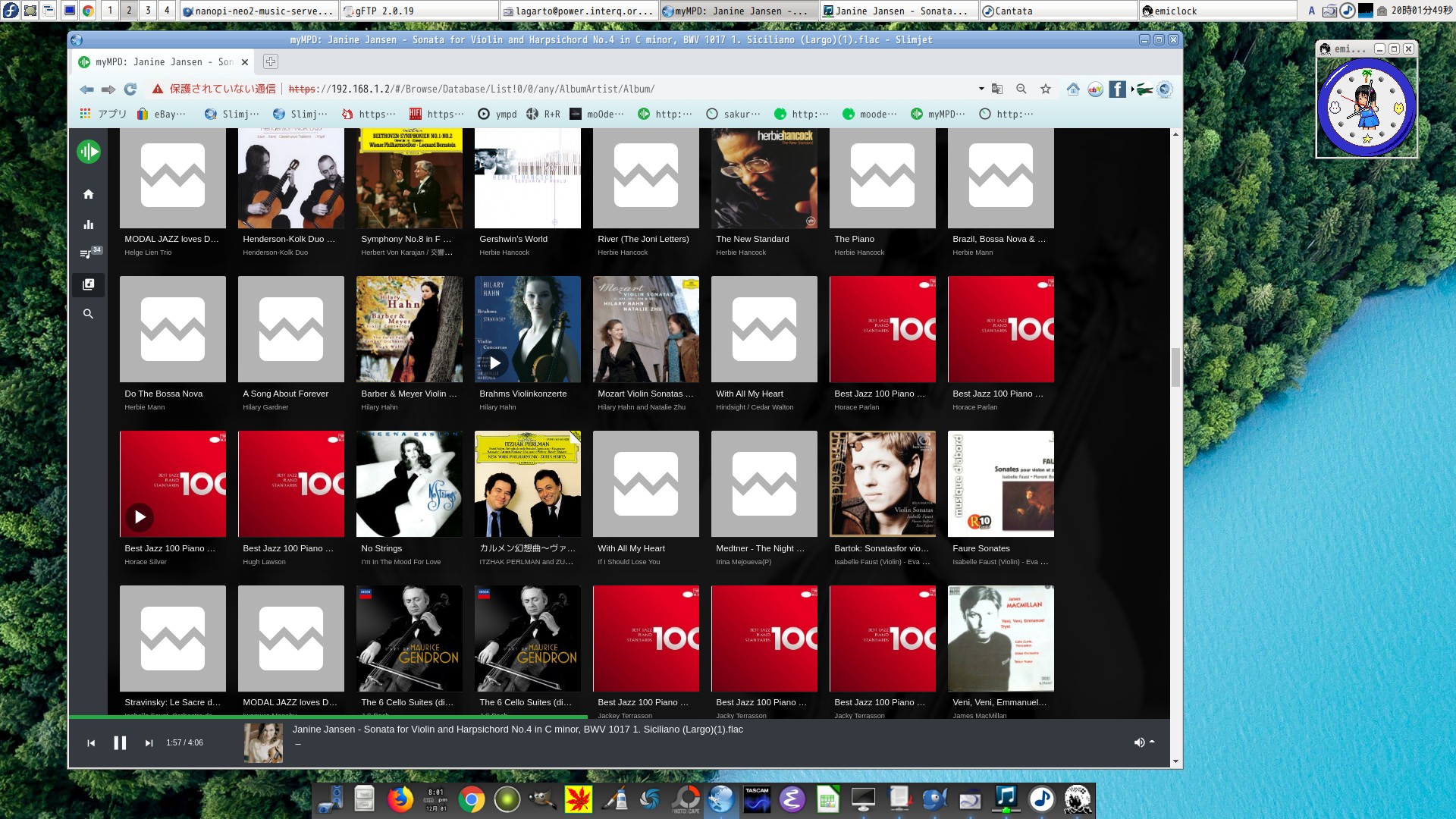
Task: Open the Gershwin's World album thumbnail
Action: tap(527, 178)
